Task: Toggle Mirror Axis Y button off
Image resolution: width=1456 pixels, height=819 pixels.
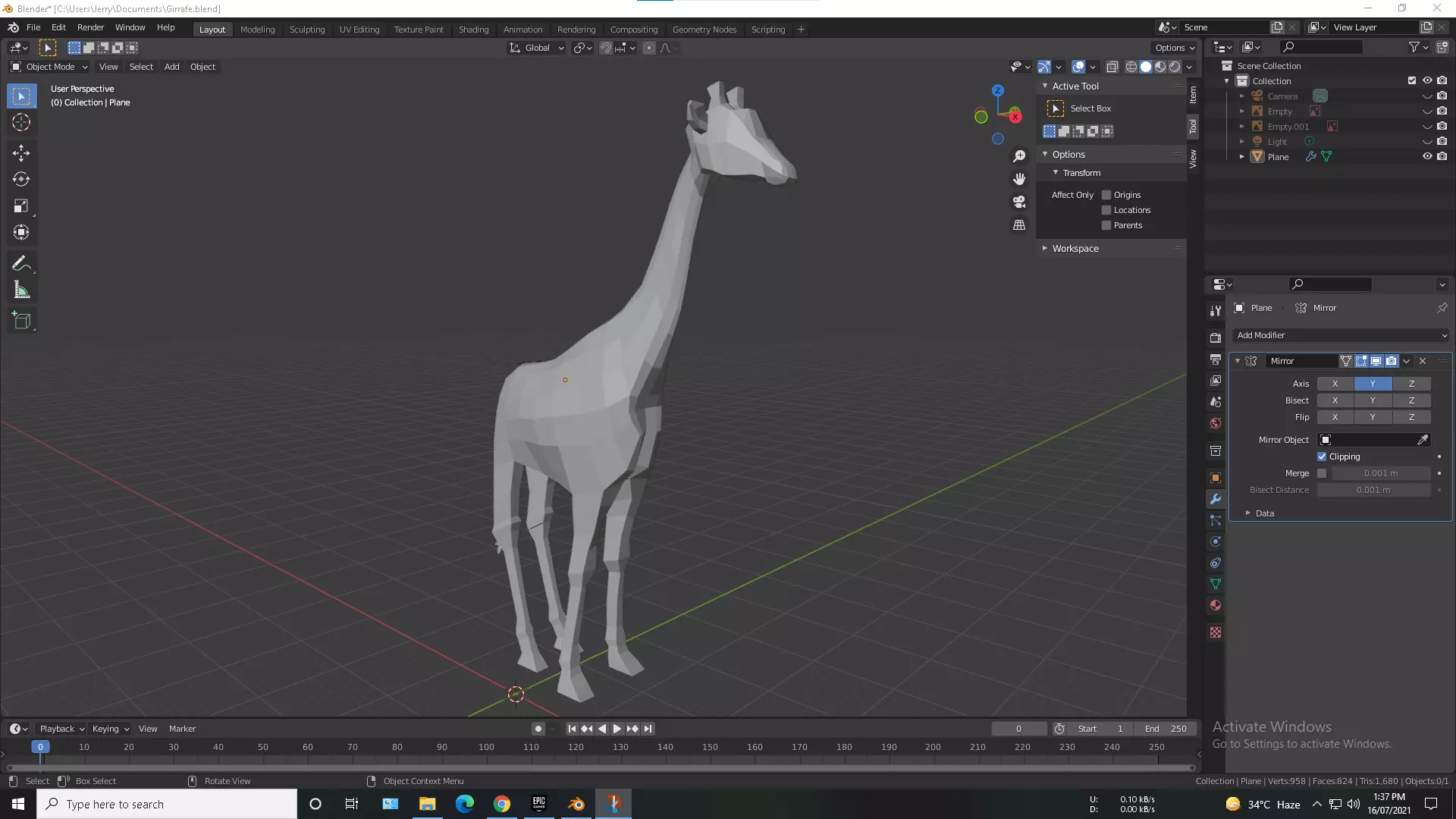Action: (x=1373, y=384)
